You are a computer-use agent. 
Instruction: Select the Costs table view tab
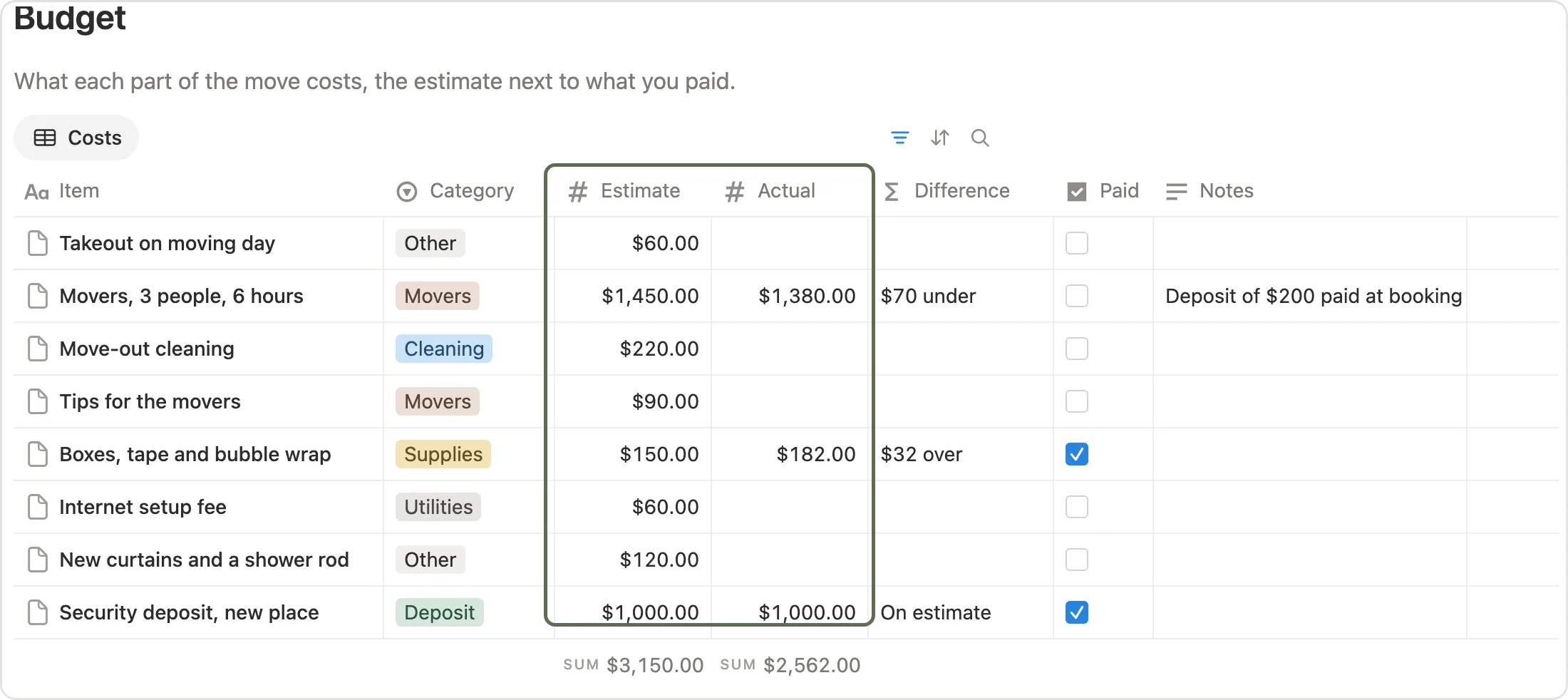[77, 138]
